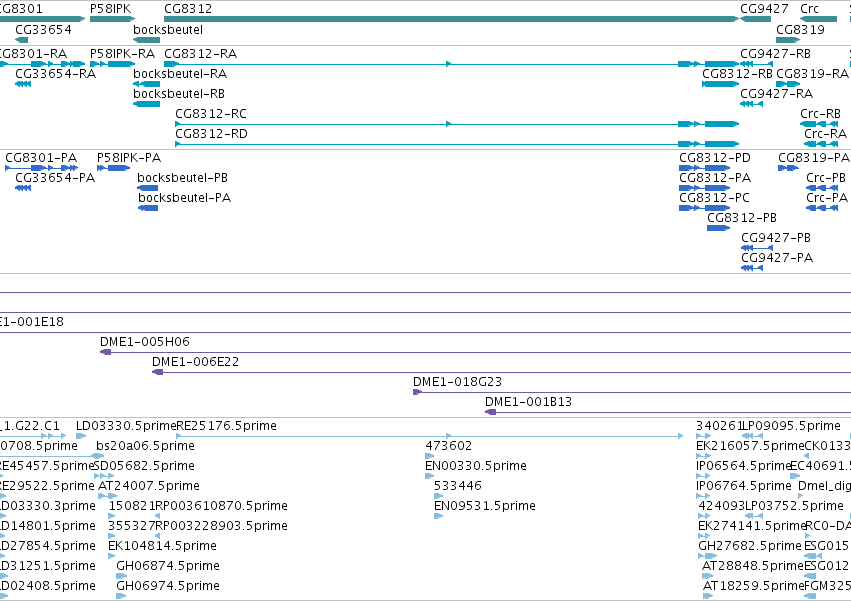Click the GH06974.5prime EST label
The height and width of the screenshot is (601, 851).
point(168,586)
